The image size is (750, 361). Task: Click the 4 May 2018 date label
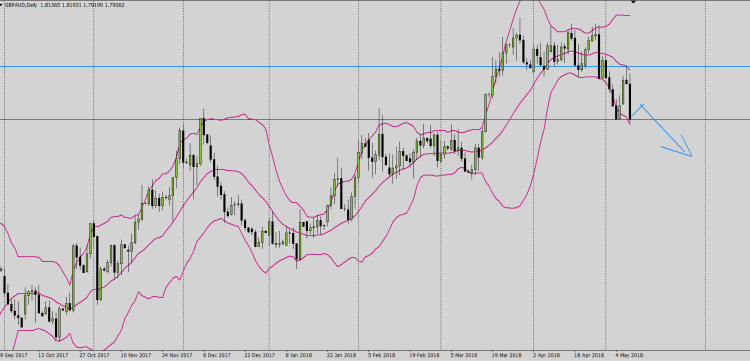629,356
